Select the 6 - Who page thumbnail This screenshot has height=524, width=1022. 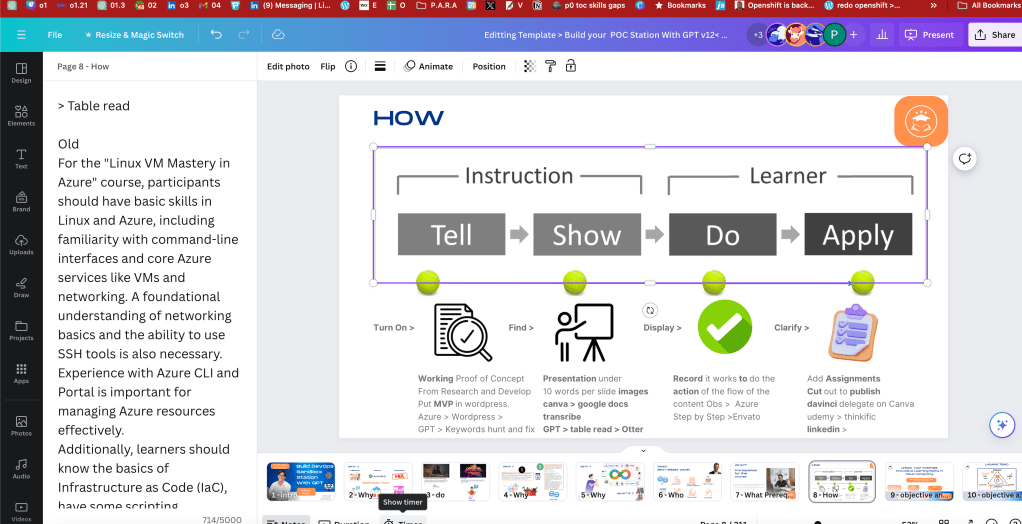(688, 482)
